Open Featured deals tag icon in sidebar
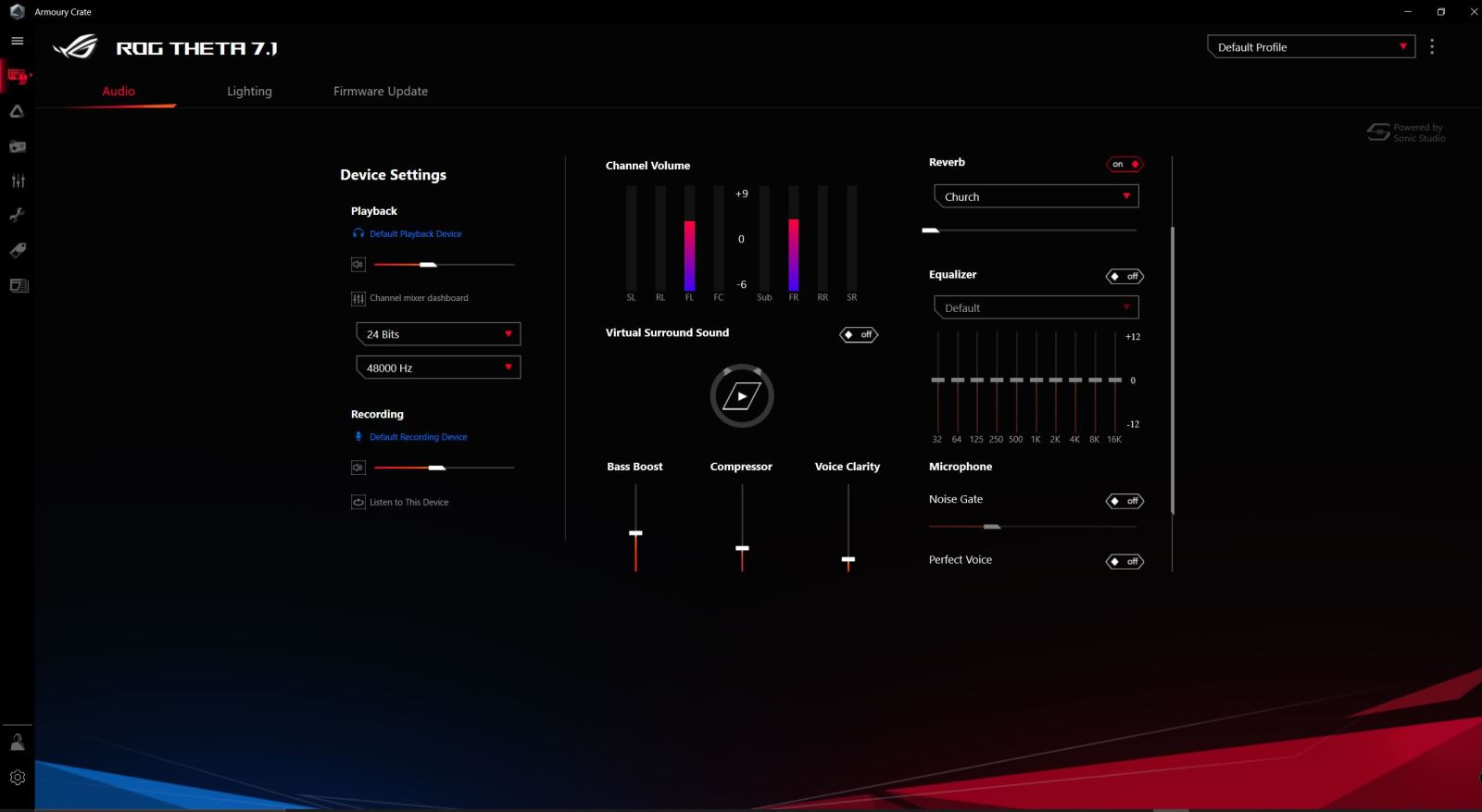 (x=17, y=250)
